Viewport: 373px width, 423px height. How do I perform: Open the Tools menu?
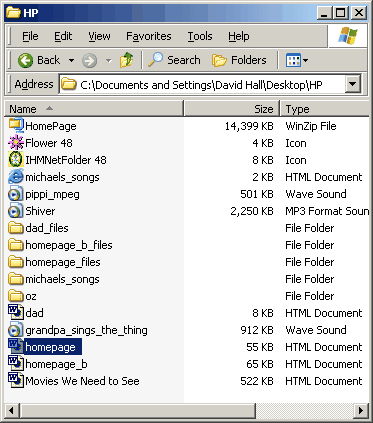tap(200, 36)
